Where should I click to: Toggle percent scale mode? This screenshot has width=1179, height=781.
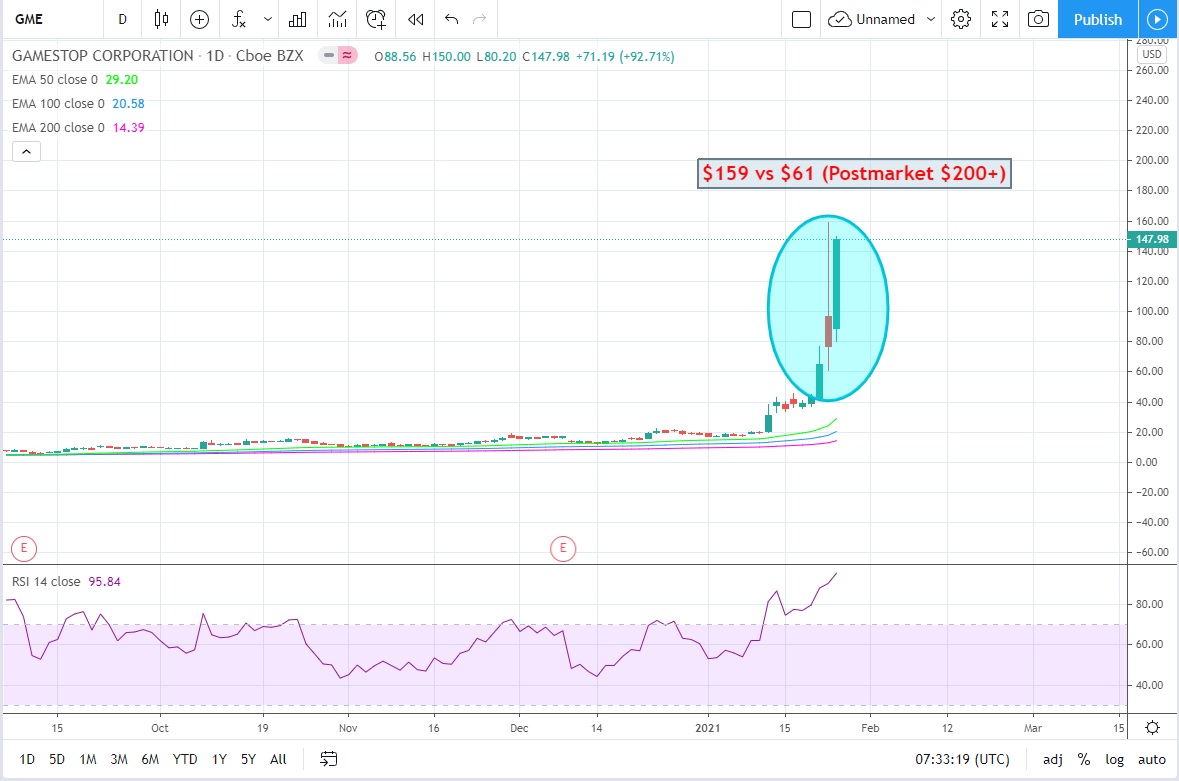click(x=1084, y=759)
